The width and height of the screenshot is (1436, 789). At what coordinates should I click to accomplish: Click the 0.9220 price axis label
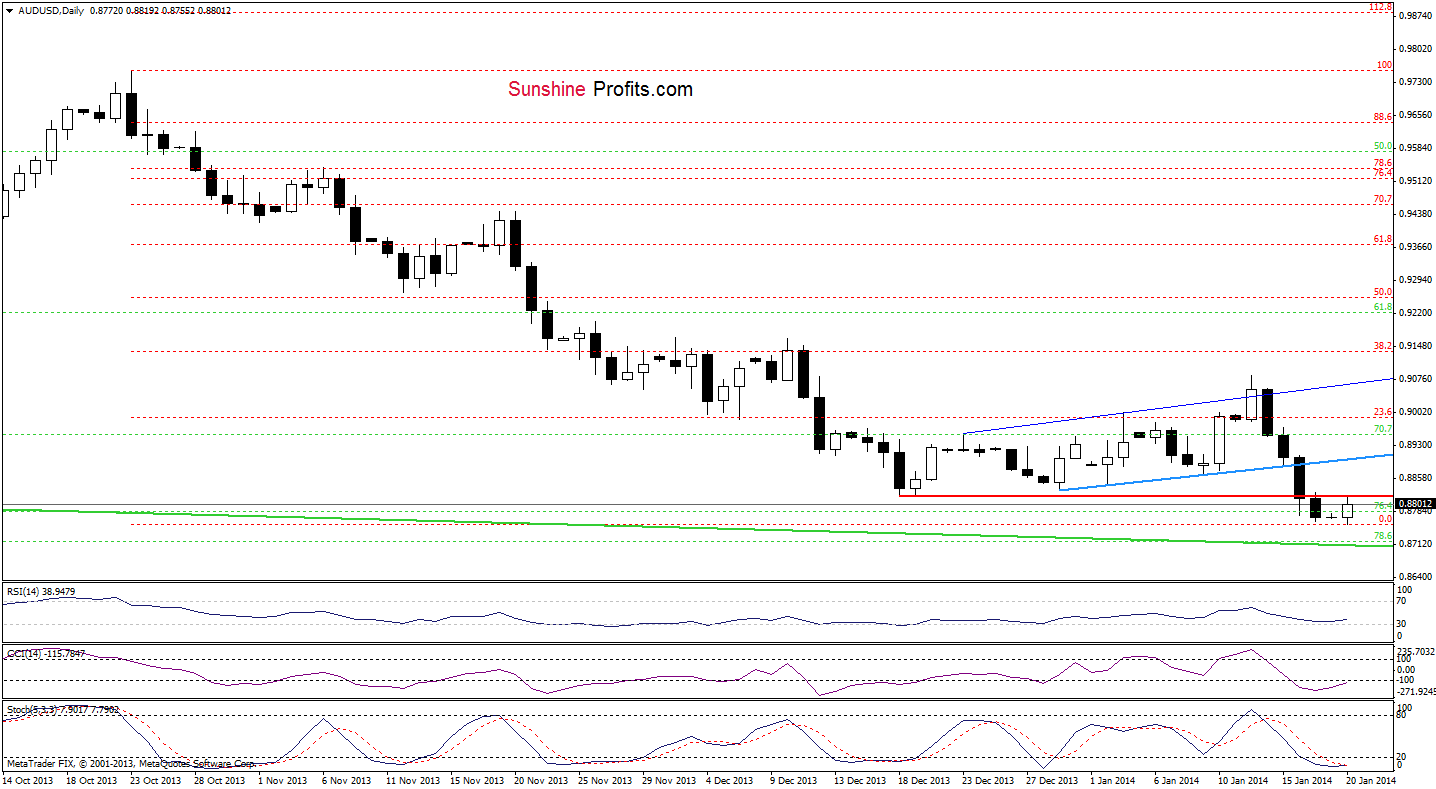point(1415,313)
